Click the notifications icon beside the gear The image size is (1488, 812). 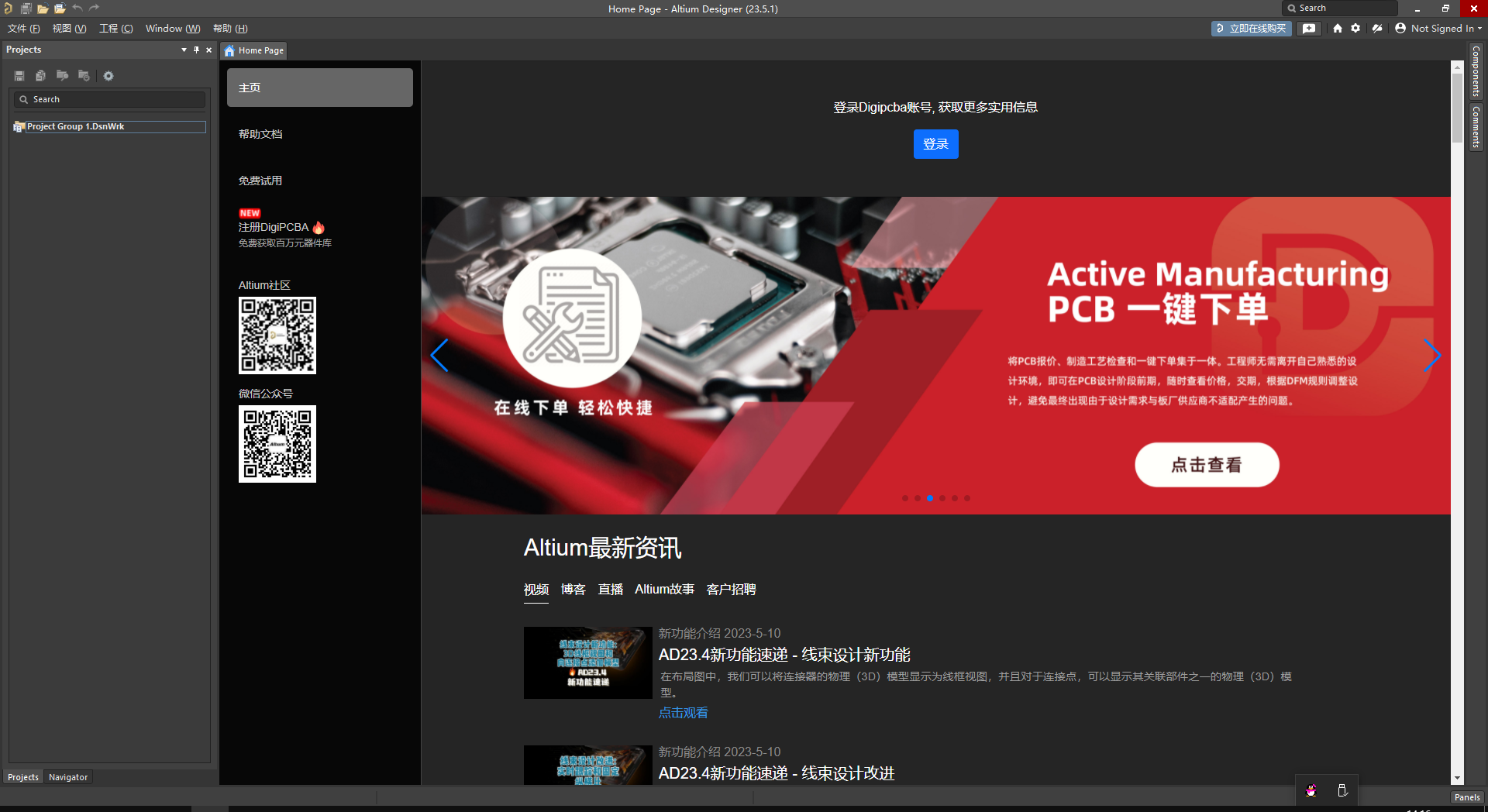(1377, 29)
